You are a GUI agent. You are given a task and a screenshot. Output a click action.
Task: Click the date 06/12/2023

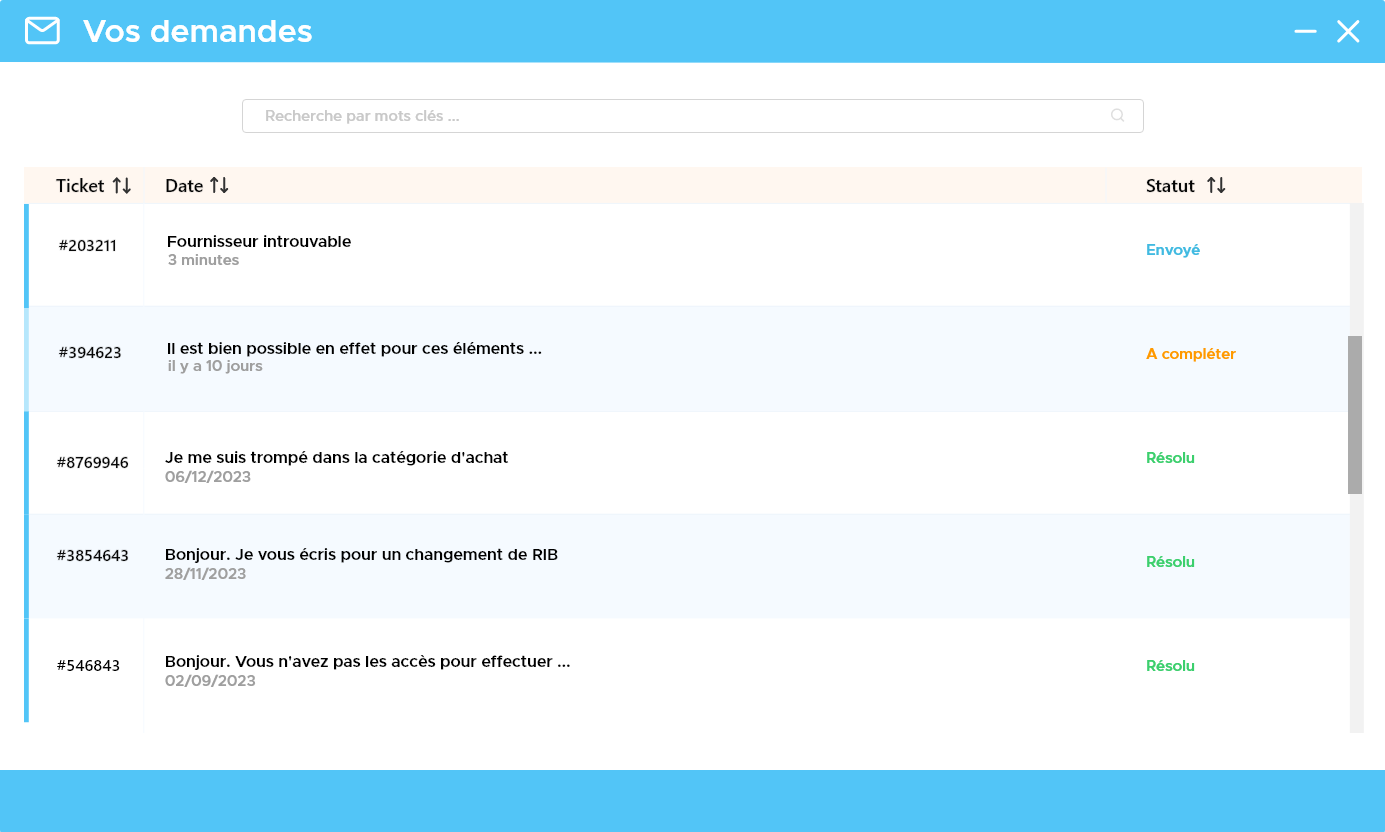[x=208, y=477]
